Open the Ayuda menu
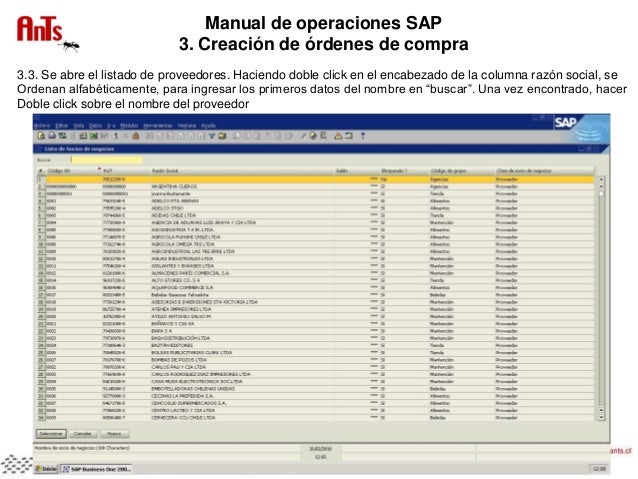Viewport: 638px width, 479px height. [208, 126]
